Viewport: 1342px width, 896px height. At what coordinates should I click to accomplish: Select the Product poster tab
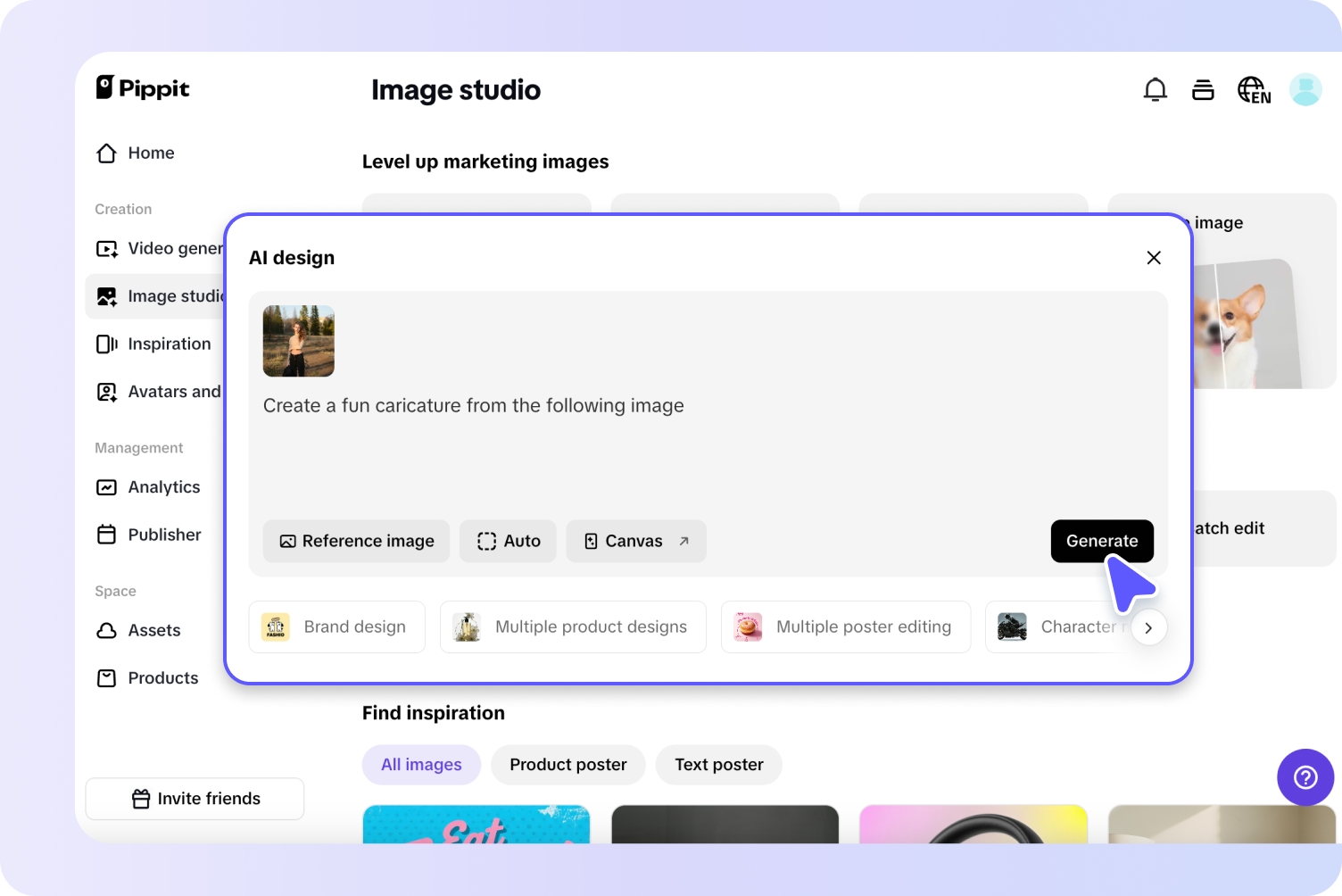click(x=568, y=765)
